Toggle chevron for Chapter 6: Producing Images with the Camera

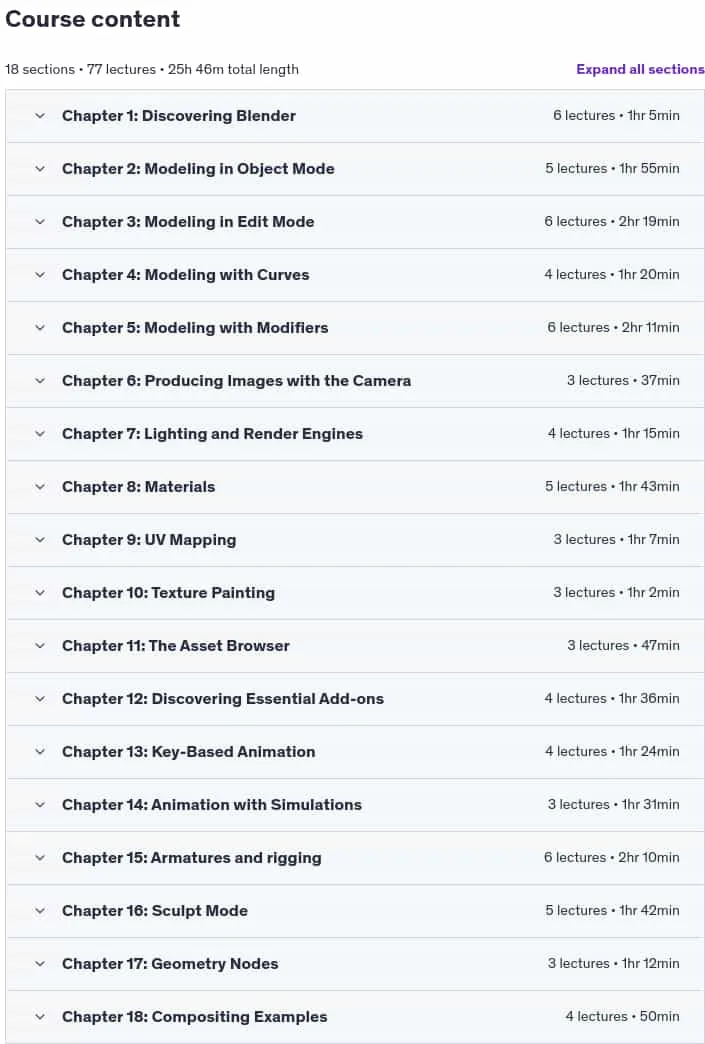pyautogui.click(x=40, y=381)
